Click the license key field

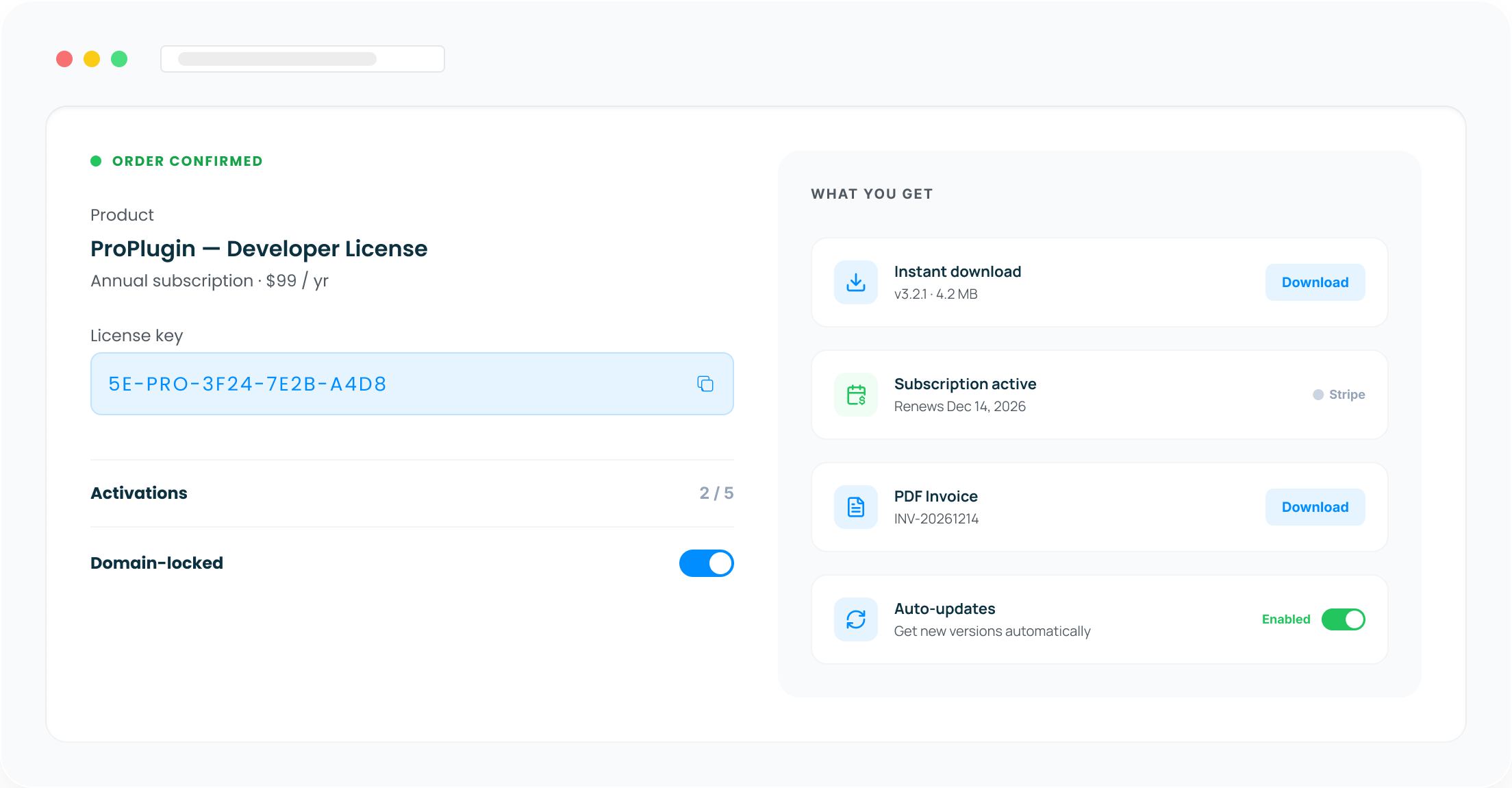pos(412,384)
